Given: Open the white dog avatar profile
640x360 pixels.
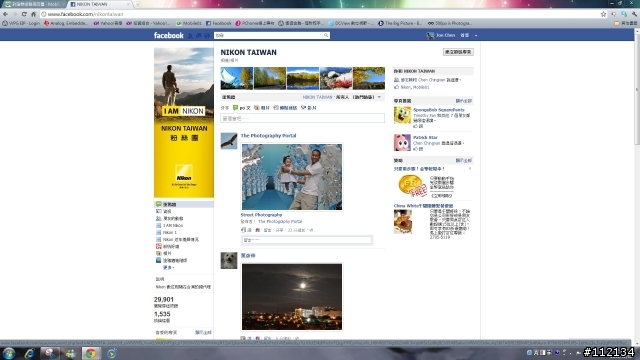Looking at the screenshot, I should click(x=229, y=260).
